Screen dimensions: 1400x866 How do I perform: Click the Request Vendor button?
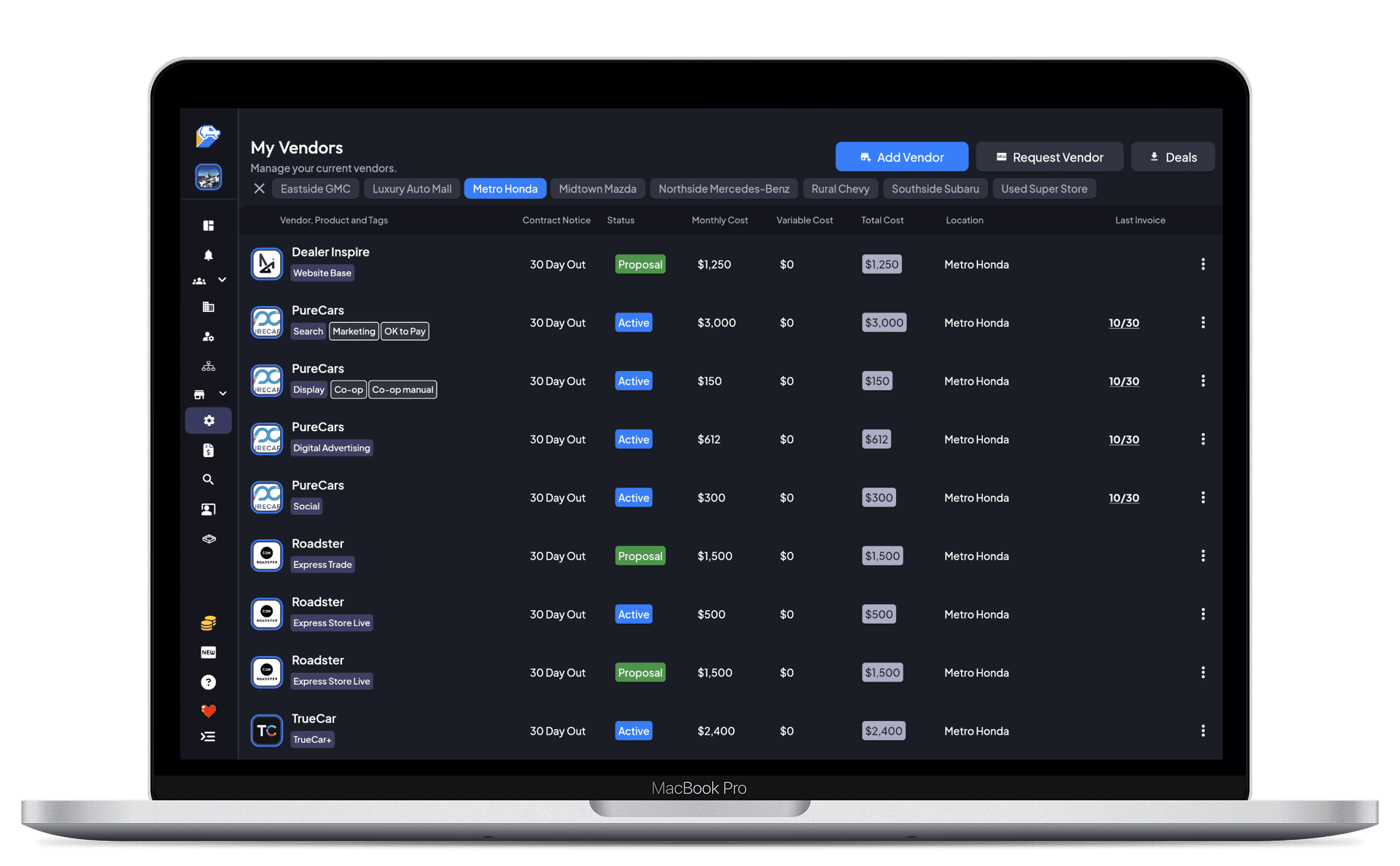(x=1048, y=156)
